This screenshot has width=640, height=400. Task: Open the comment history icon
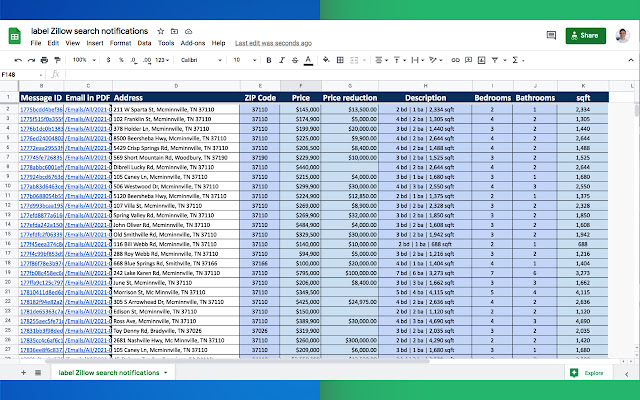pyautogui.click(x=551, y=36)
